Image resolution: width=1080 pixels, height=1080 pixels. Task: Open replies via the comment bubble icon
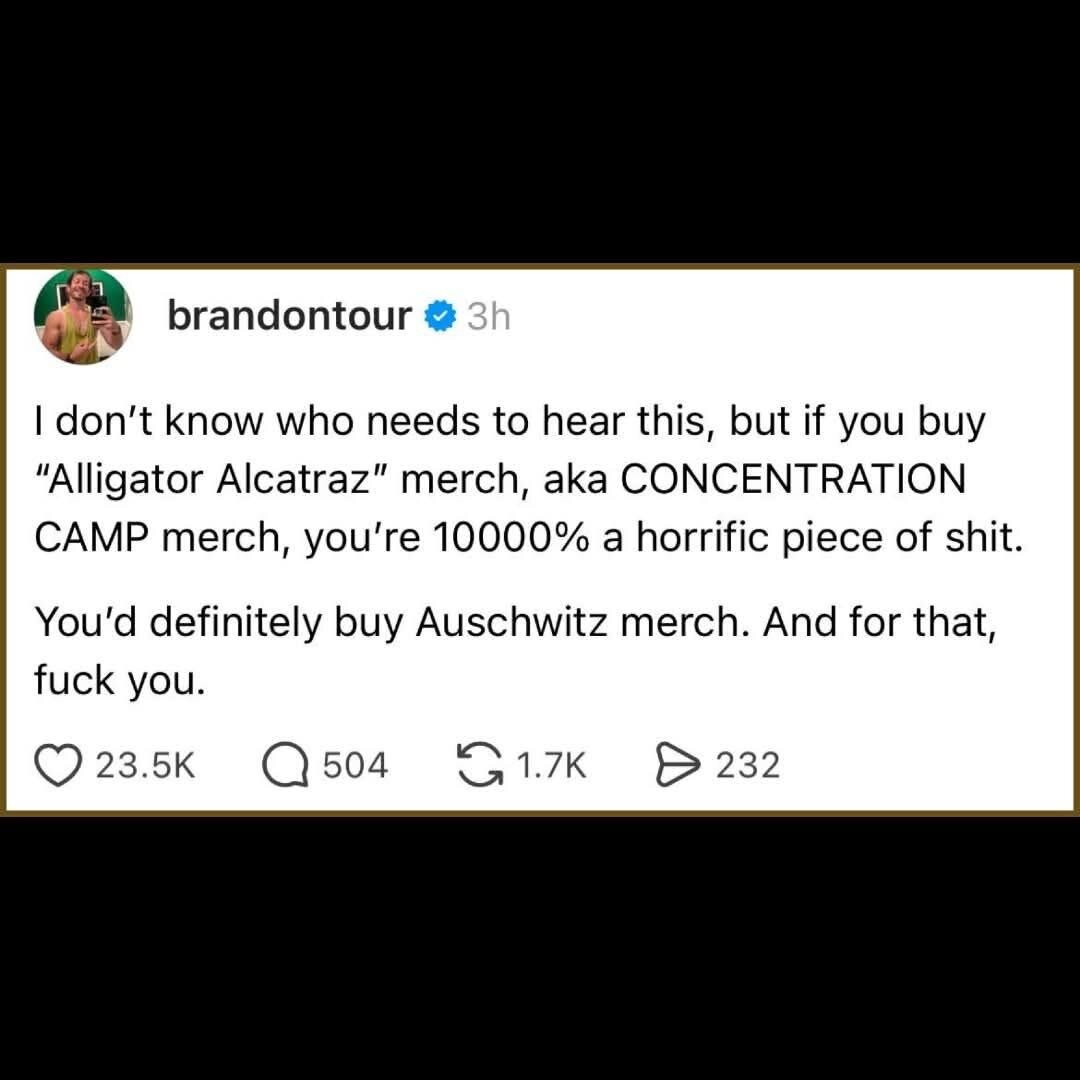(x=285, y=765)
